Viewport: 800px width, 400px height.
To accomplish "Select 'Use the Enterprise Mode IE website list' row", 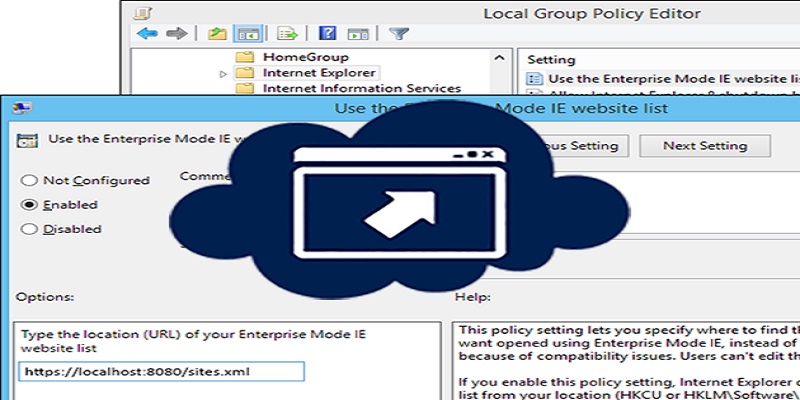I will (x=663, y=79).
